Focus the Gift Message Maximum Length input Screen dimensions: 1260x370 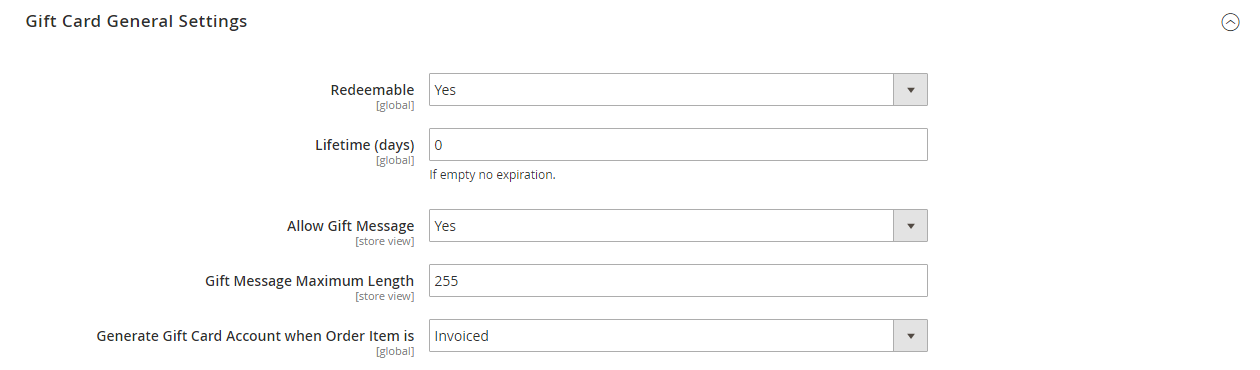tap(678, 281)
